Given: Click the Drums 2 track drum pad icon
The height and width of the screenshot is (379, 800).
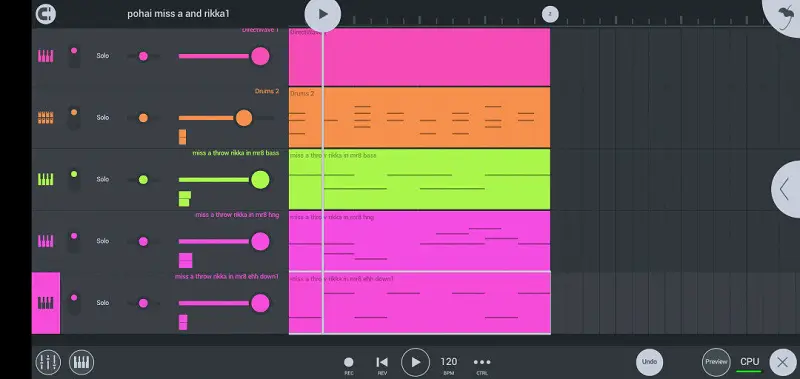Looking at the screenshot, I should pos(45,118).
